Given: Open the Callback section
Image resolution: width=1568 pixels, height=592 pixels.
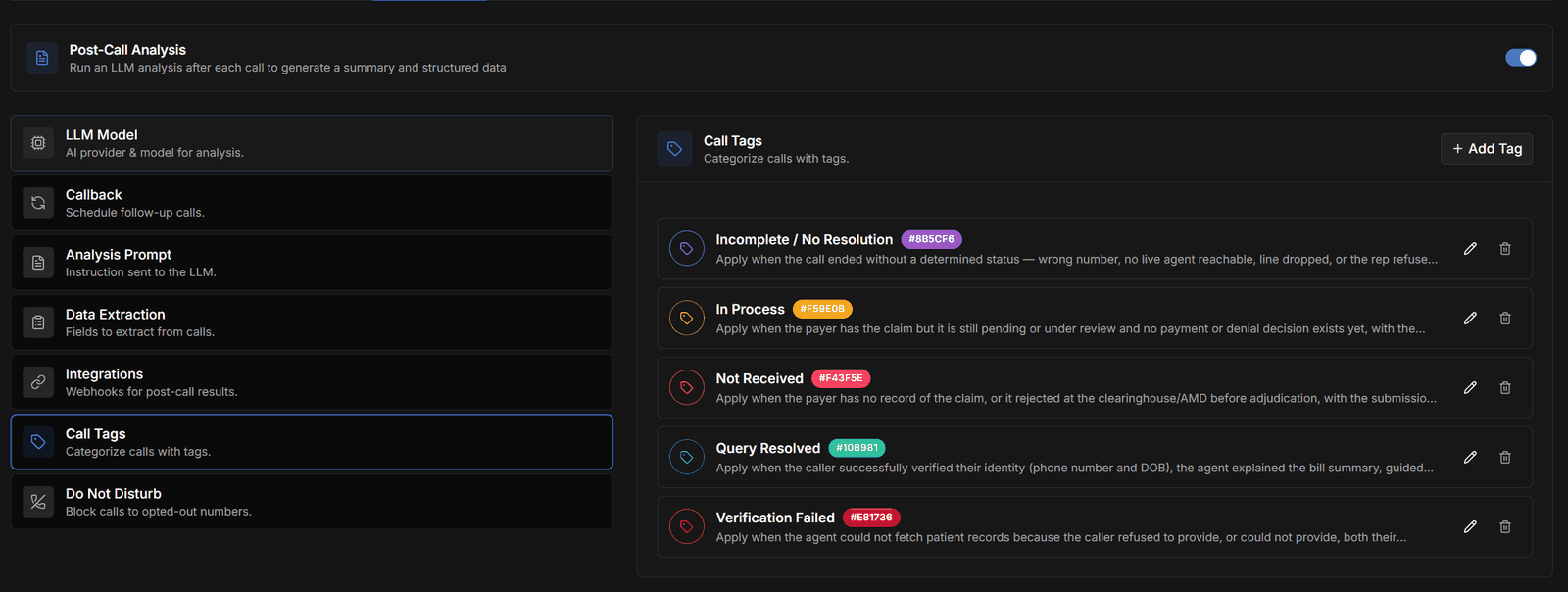Looking at the screenshot, I should 312,203.
